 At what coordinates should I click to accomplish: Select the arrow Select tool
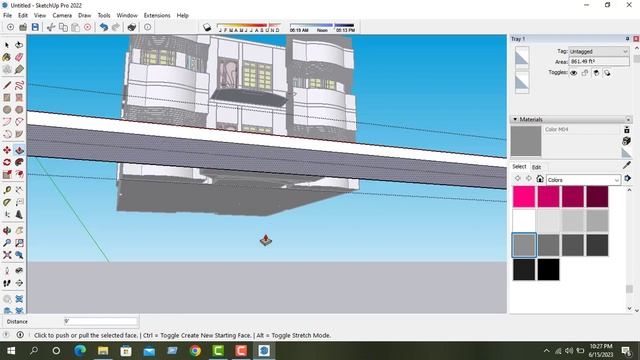7,45
